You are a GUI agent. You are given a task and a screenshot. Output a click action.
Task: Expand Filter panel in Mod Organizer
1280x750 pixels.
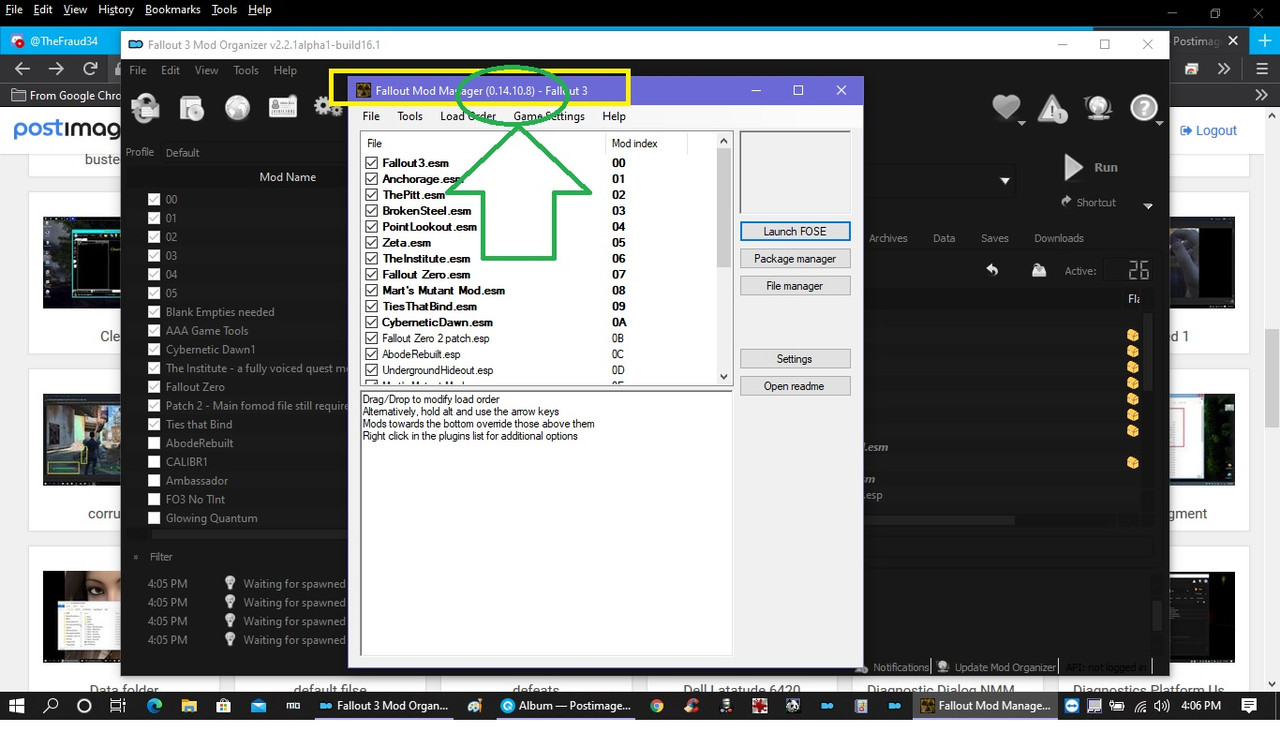click(x=137, y=557)
